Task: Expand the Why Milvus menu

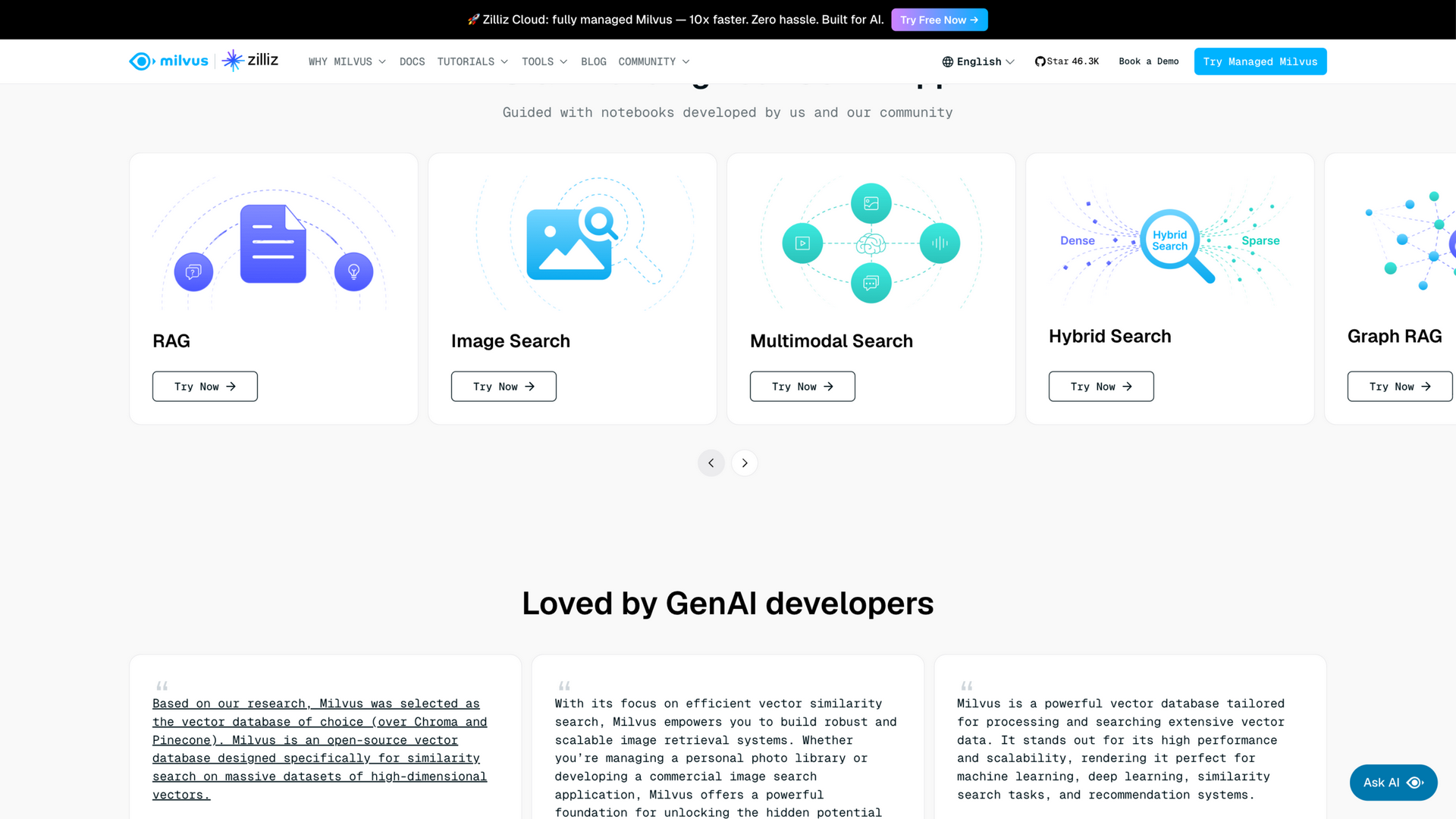Action: (347, 61)
